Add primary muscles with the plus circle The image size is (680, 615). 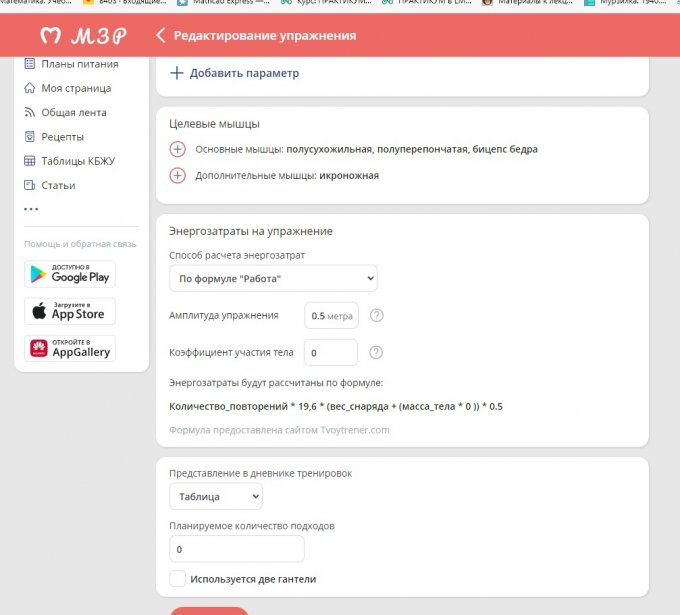[178, 149]
